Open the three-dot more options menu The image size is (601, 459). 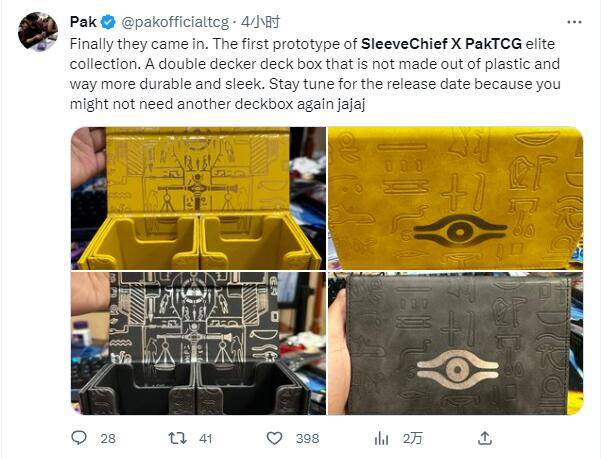[x=574, y=22]
